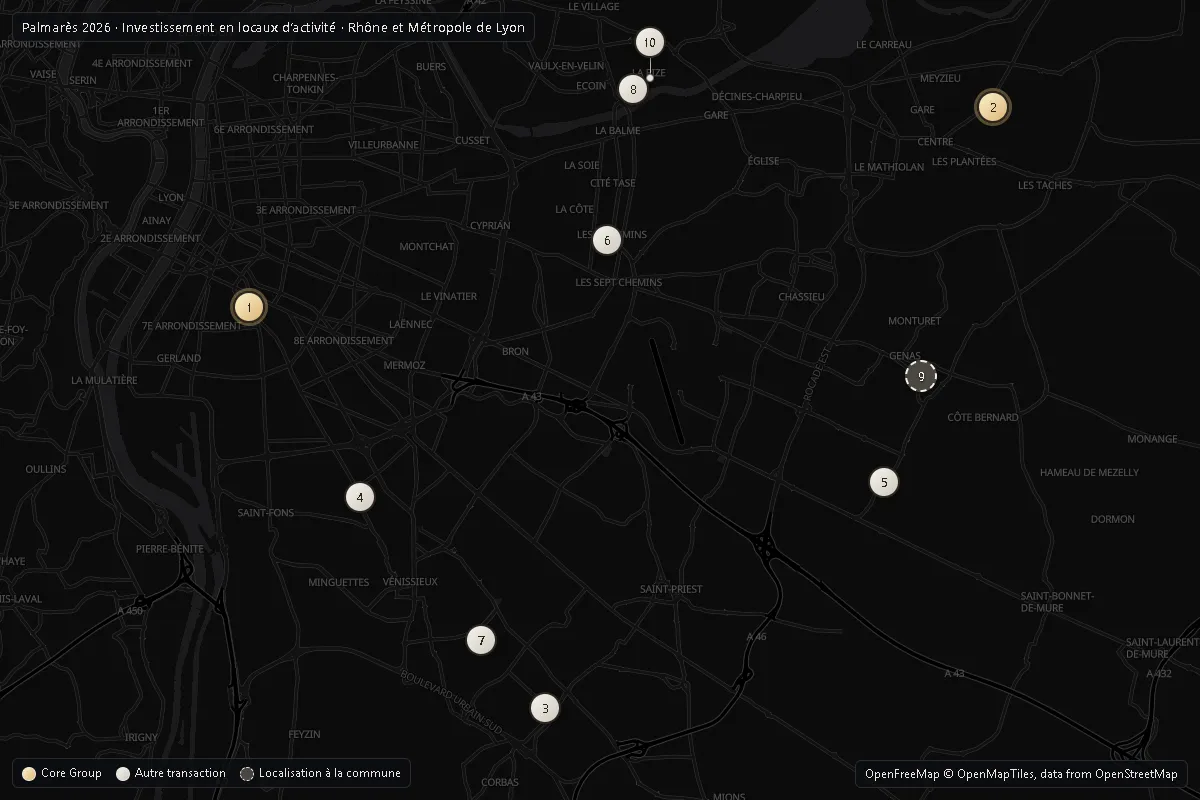Click map marker number 10
Viewport: 1200px width, 800px height.
pos(650,43)
